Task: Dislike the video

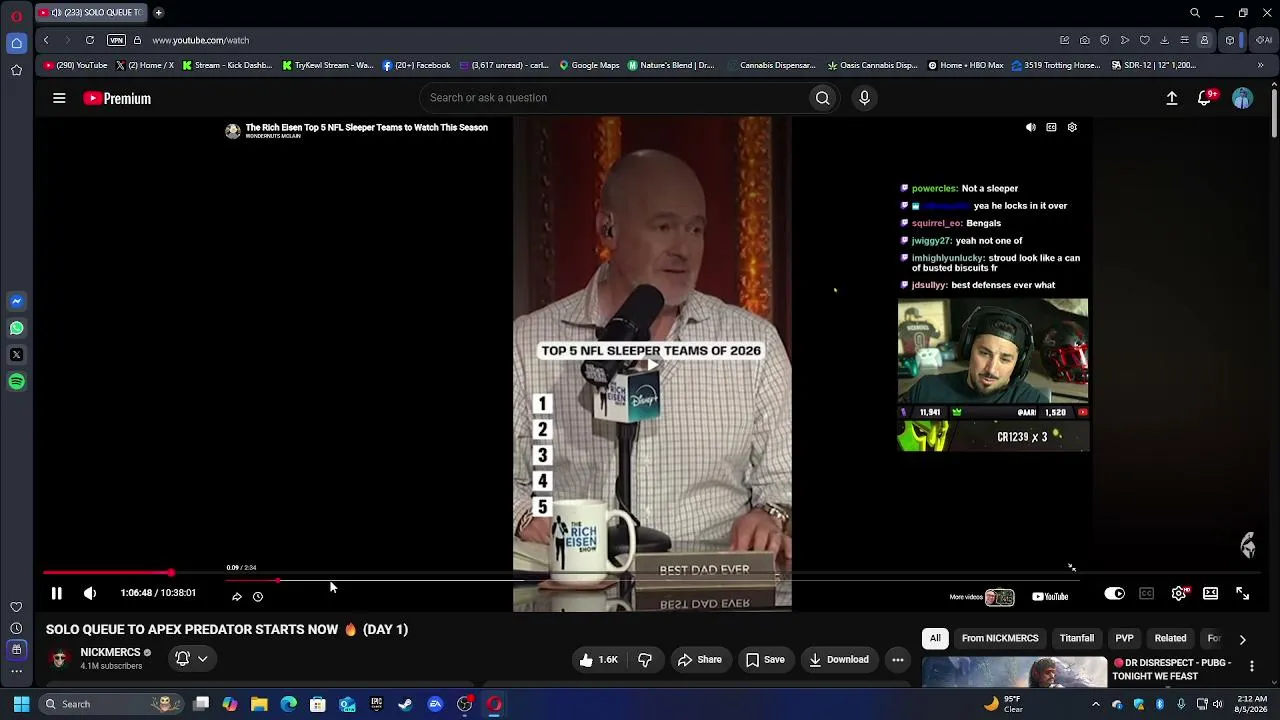Action: pos(645,660)
